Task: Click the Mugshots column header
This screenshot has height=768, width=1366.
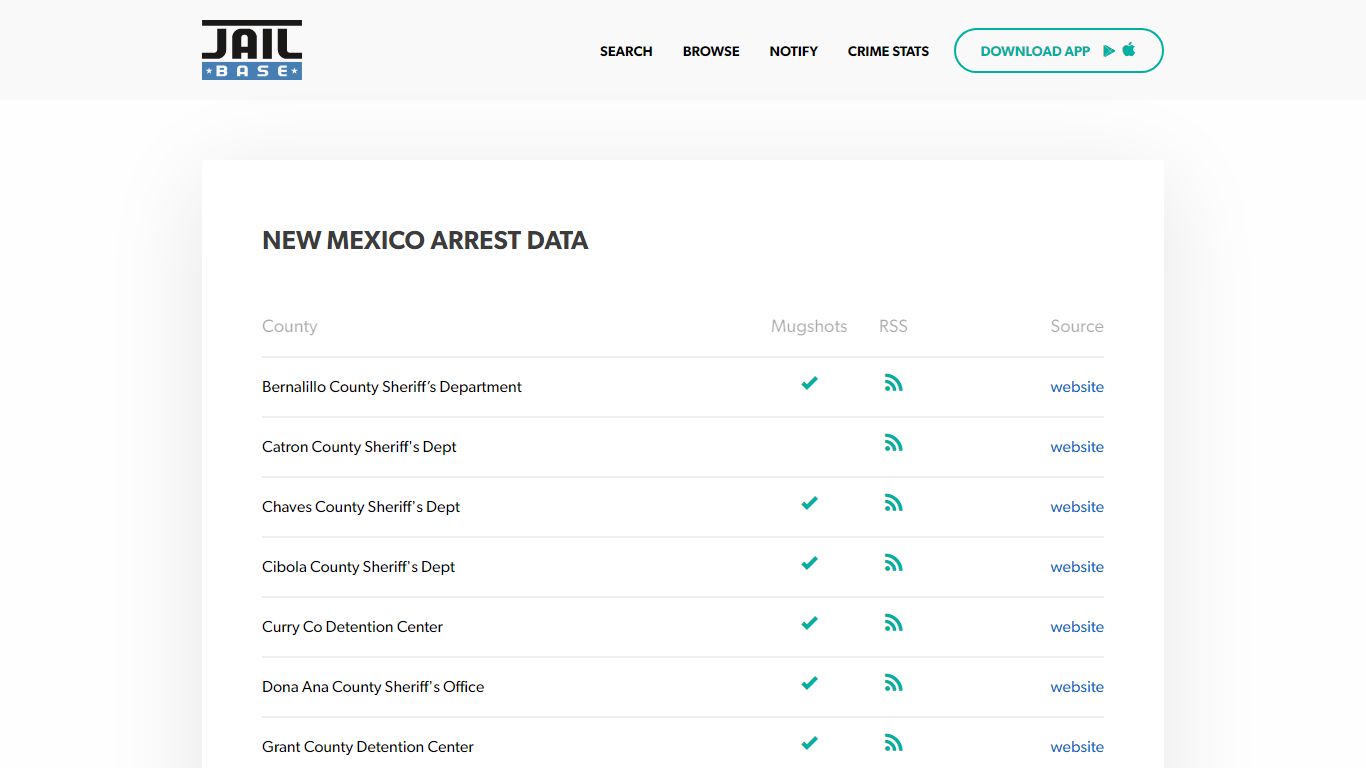Action: (x=809, y=326)
